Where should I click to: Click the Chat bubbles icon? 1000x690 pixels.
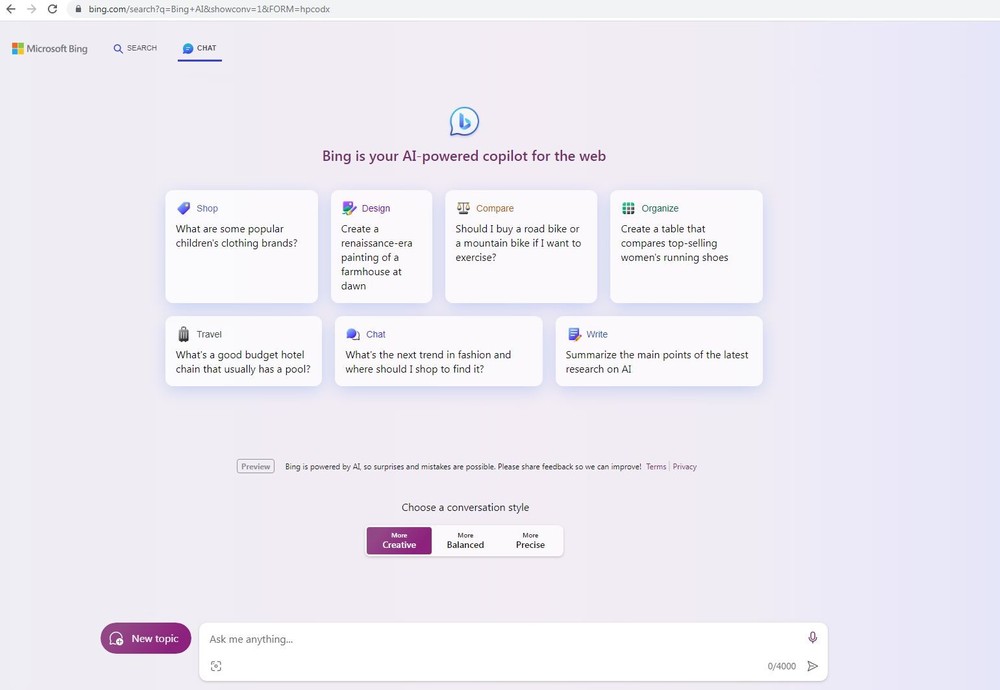(x=353, y=334)
